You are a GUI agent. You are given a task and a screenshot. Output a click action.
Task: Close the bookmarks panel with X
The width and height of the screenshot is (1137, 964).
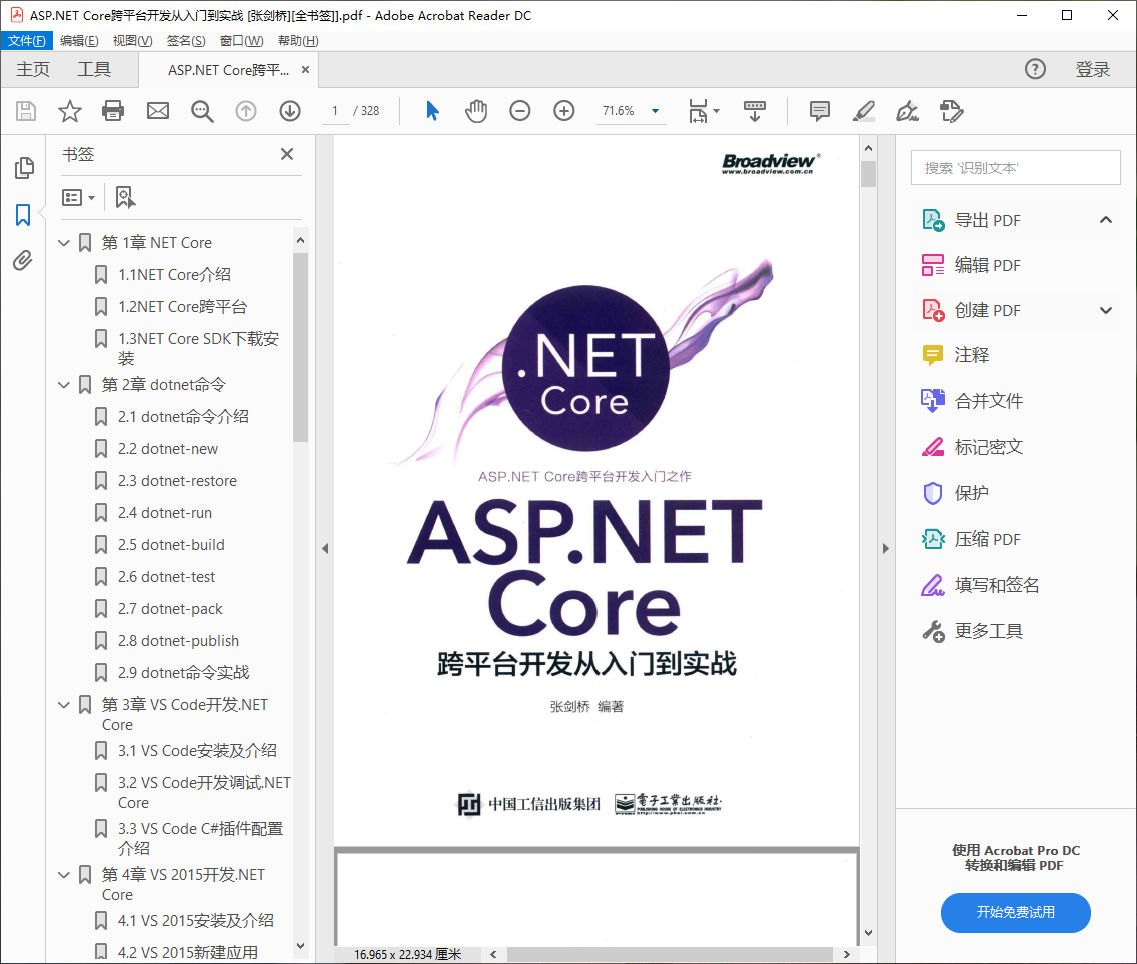[x=287, y=154]
